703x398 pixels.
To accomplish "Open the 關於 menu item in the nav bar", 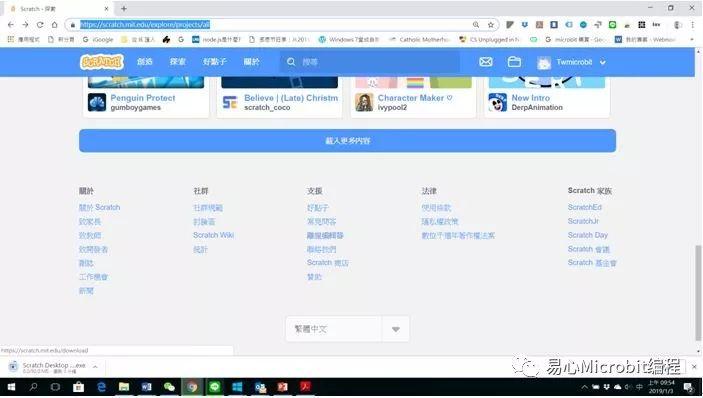I will point(252,62).
